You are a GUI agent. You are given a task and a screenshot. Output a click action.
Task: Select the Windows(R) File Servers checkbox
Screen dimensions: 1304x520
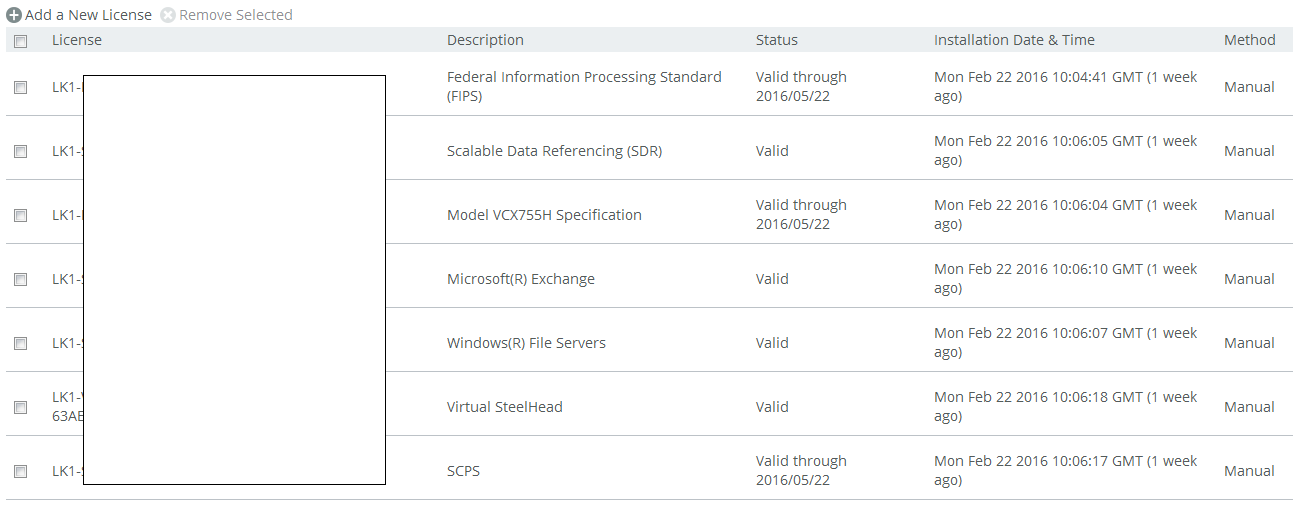pos(20,343)
